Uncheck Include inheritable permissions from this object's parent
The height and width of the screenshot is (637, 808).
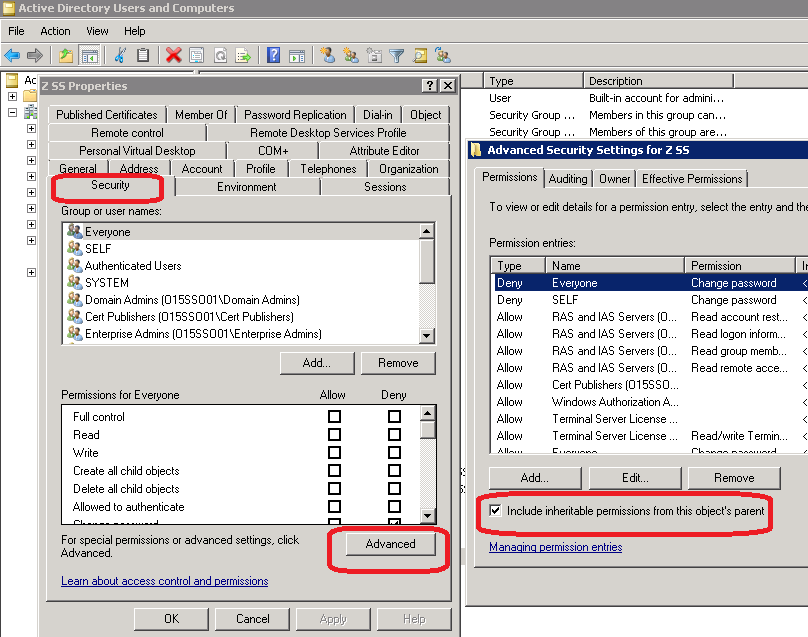pos(495,511)
